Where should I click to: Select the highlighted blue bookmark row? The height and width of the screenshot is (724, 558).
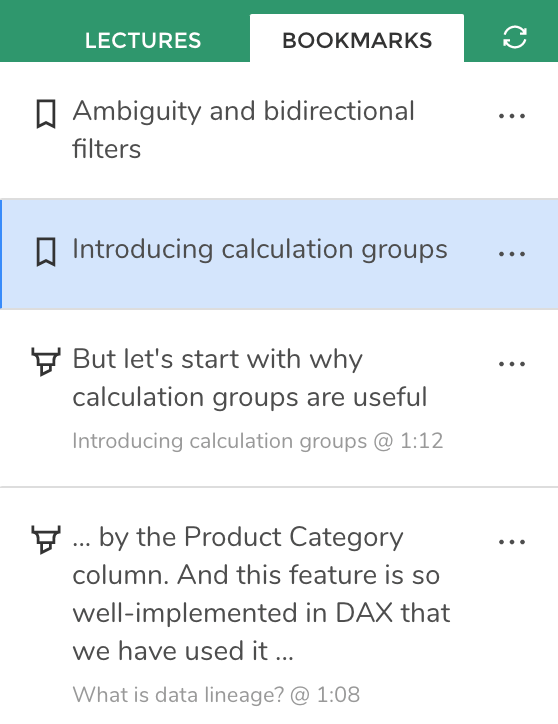point(279,254)
